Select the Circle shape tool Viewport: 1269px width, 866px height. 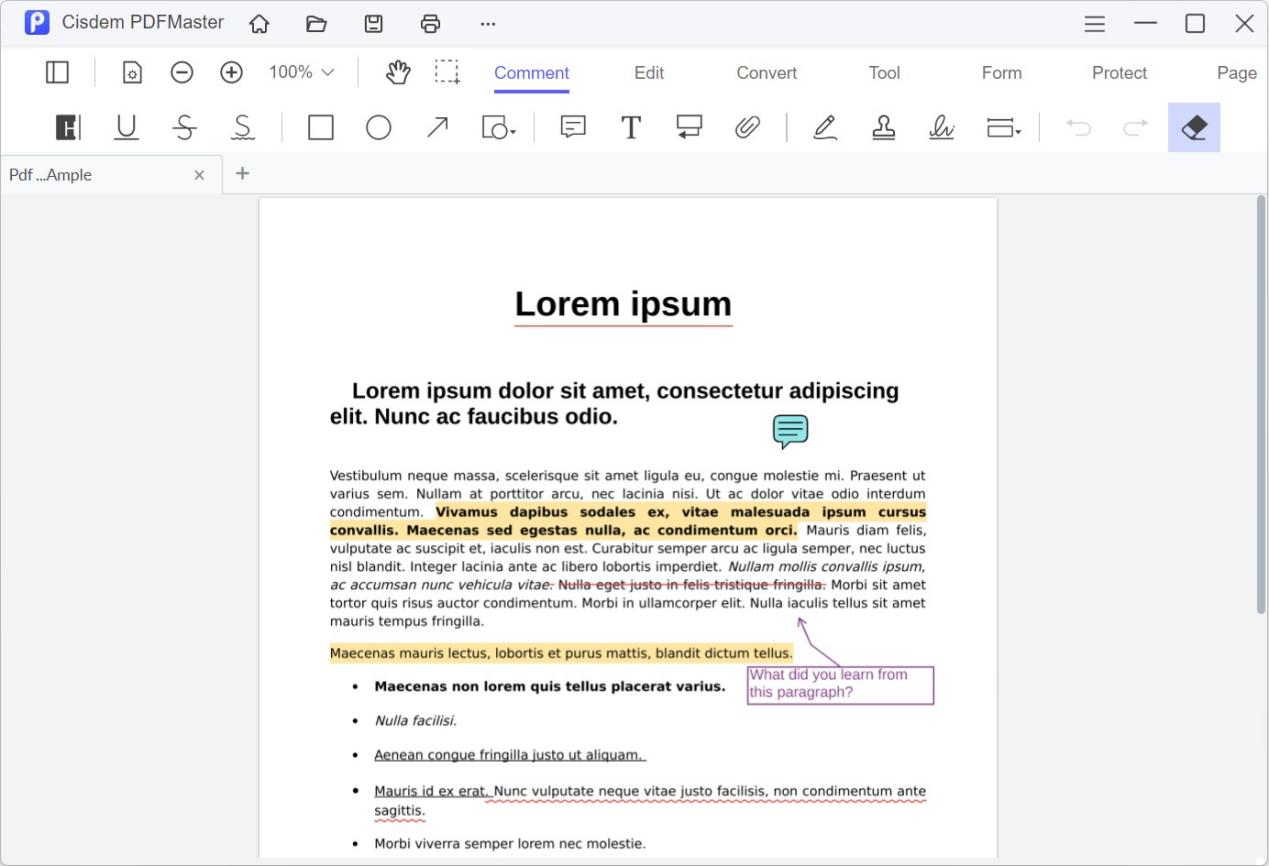coord(378,127)
